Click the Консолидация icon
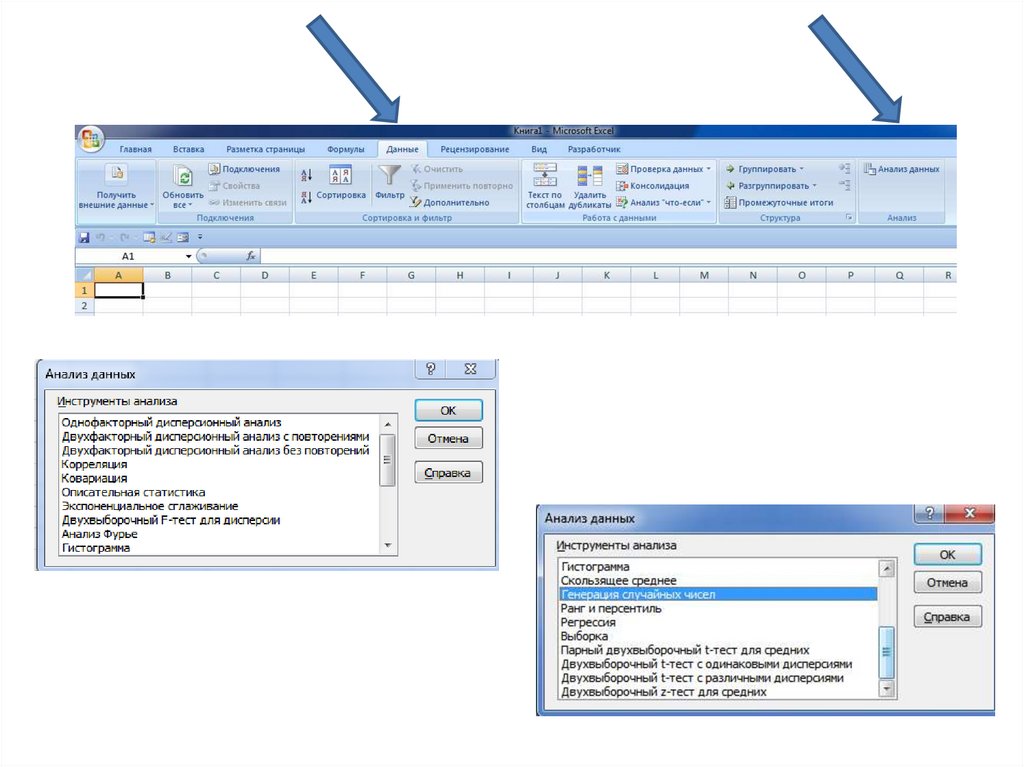 [x=622, y=186]
